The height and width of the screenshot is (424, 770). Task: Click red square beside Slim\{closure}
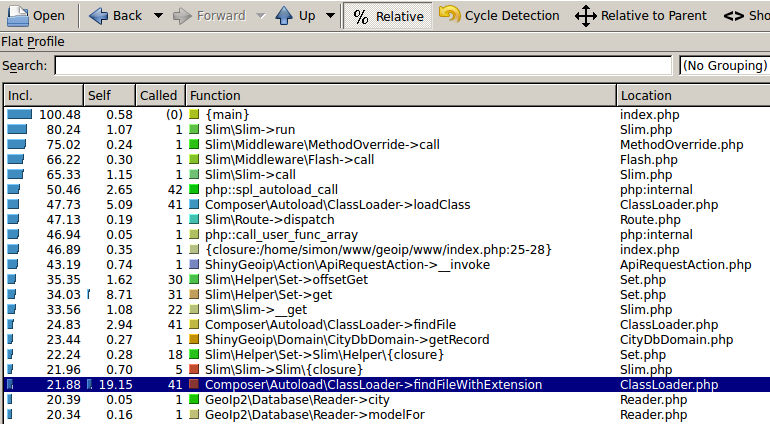[x=194, y=369]
